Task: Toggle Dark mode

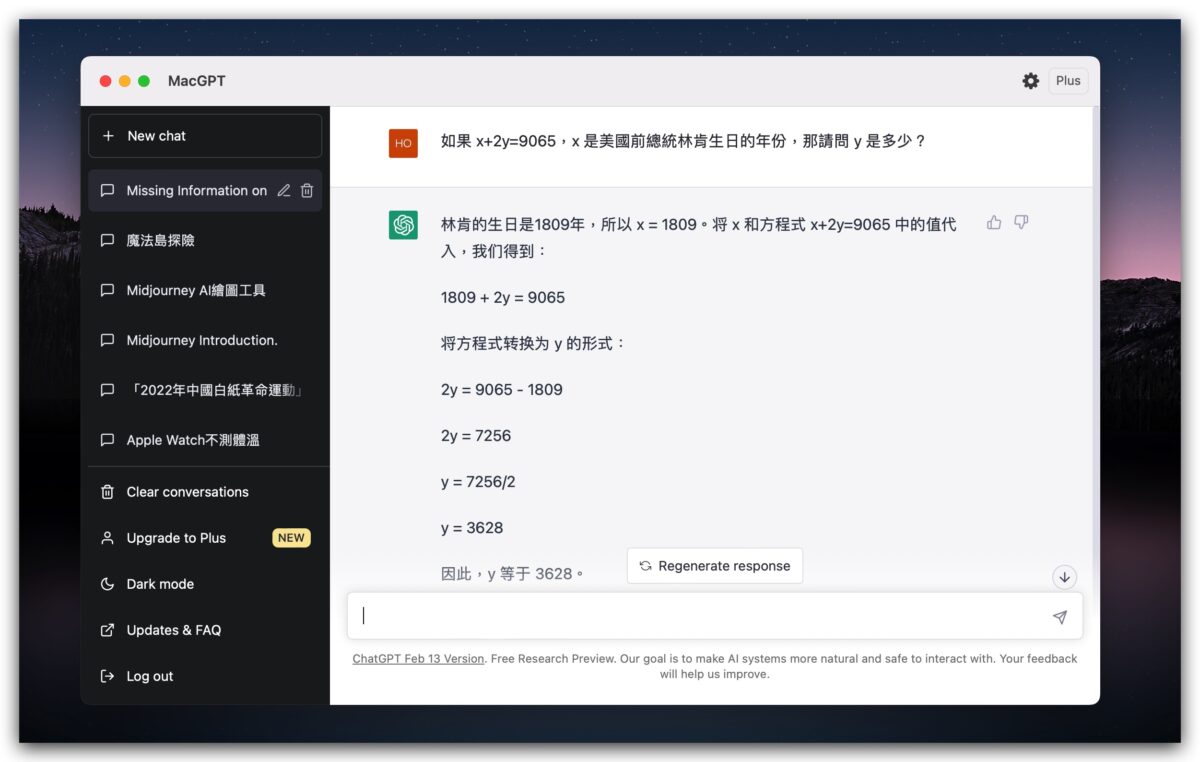Action: 205,584
